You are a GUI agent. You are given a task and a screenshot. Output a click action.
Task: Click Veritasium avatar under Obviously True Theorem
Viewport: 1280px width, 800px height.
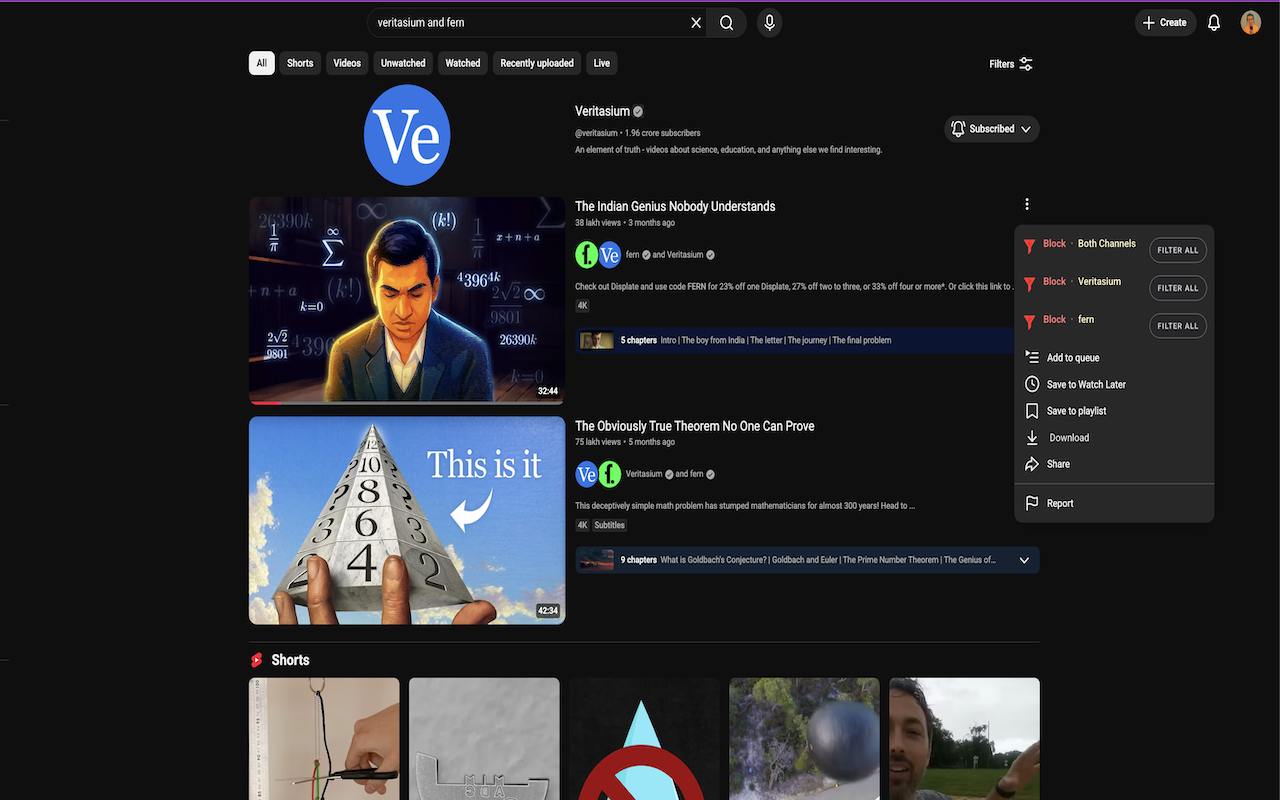(587, 474)
